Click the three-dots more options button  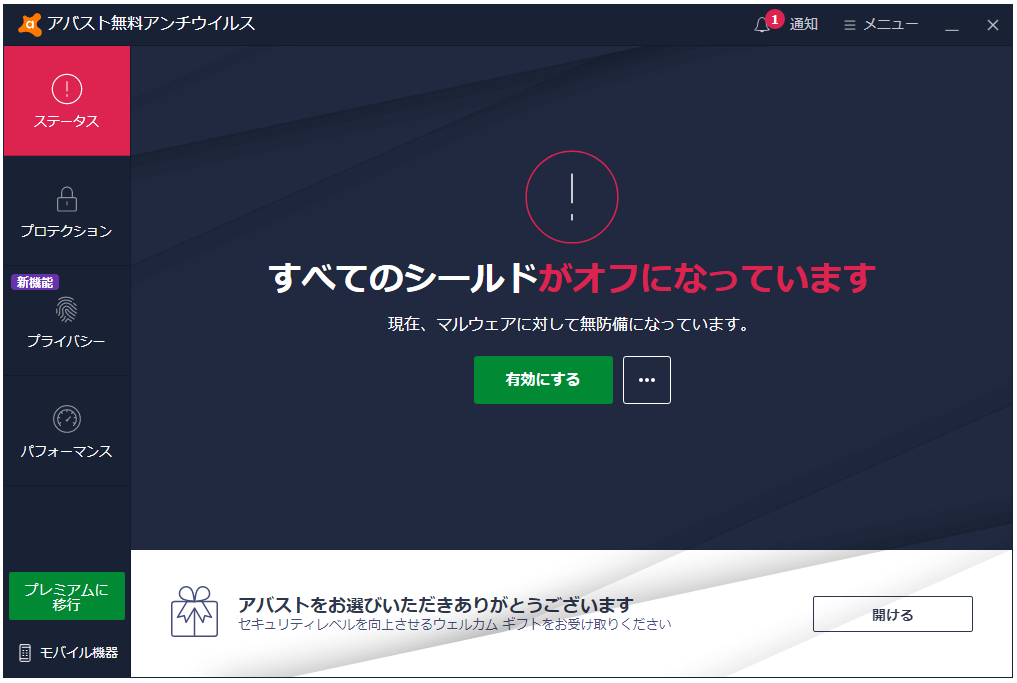point(647,379)
